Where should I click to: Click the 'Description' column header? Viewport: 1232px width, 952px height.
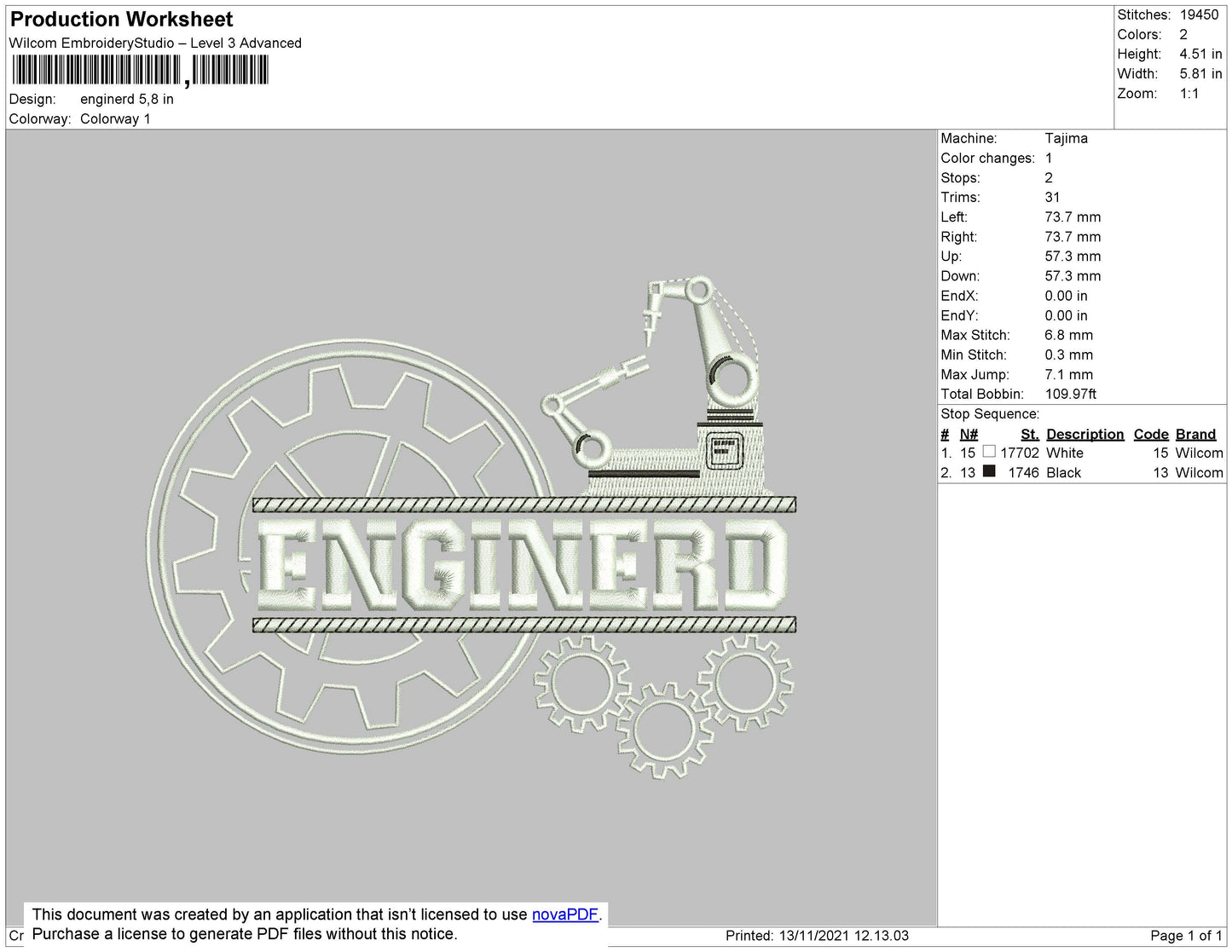(x=1085, y=434)
